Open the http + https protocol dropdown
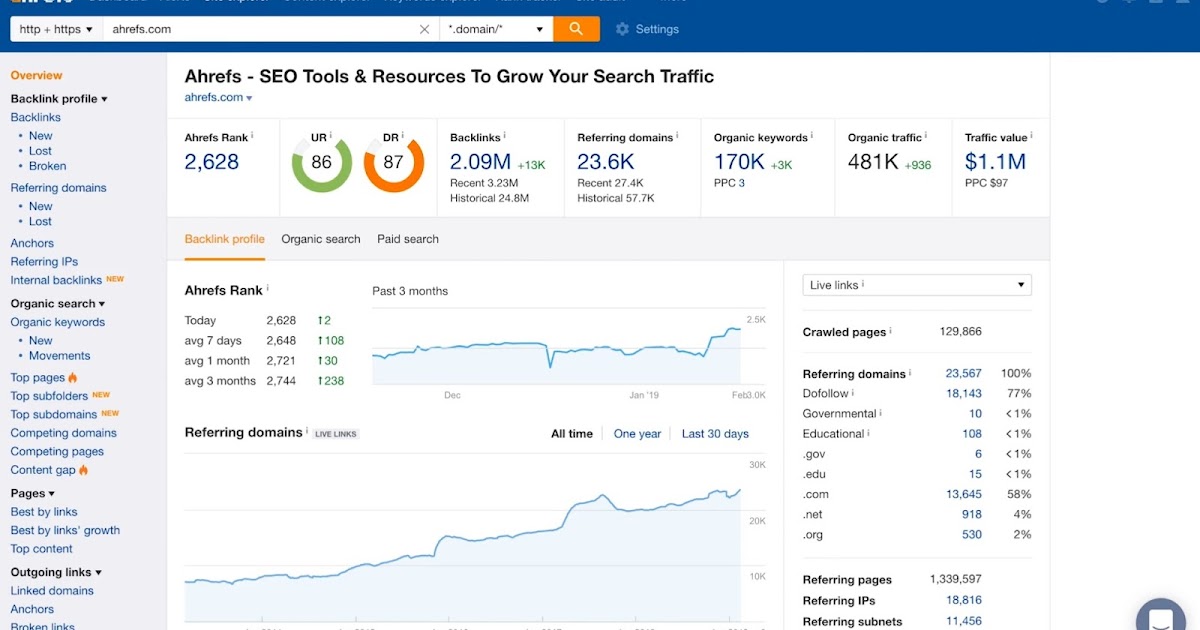The width and height of the screenshot is (1200, 630). pyautogui.click(x=55, y=29)
